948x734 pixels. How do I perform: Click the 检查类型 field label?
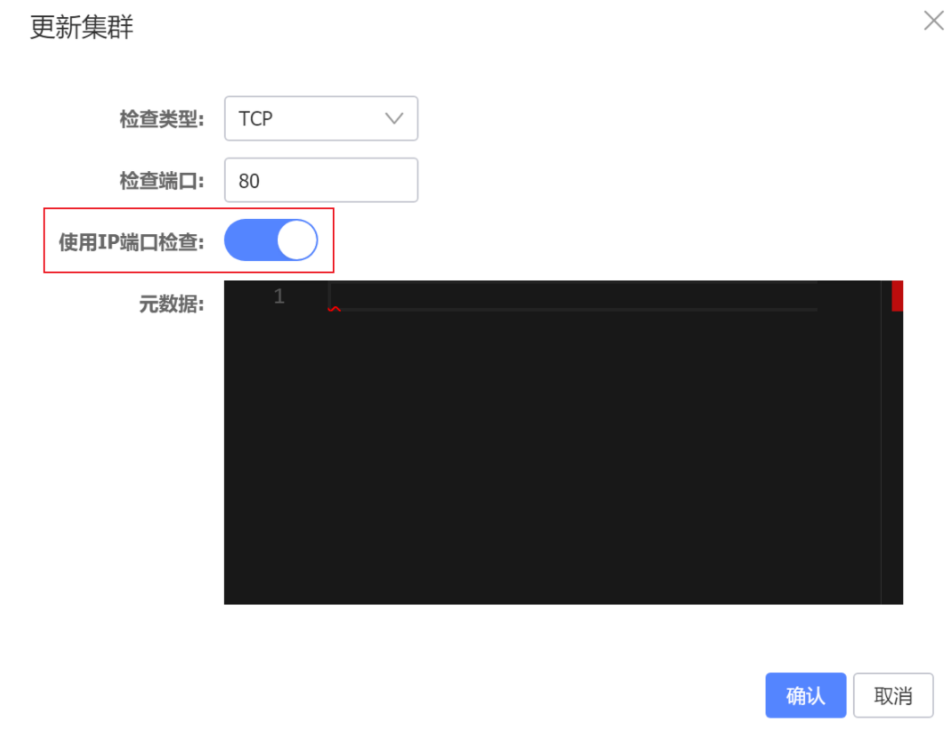point(161,119)
